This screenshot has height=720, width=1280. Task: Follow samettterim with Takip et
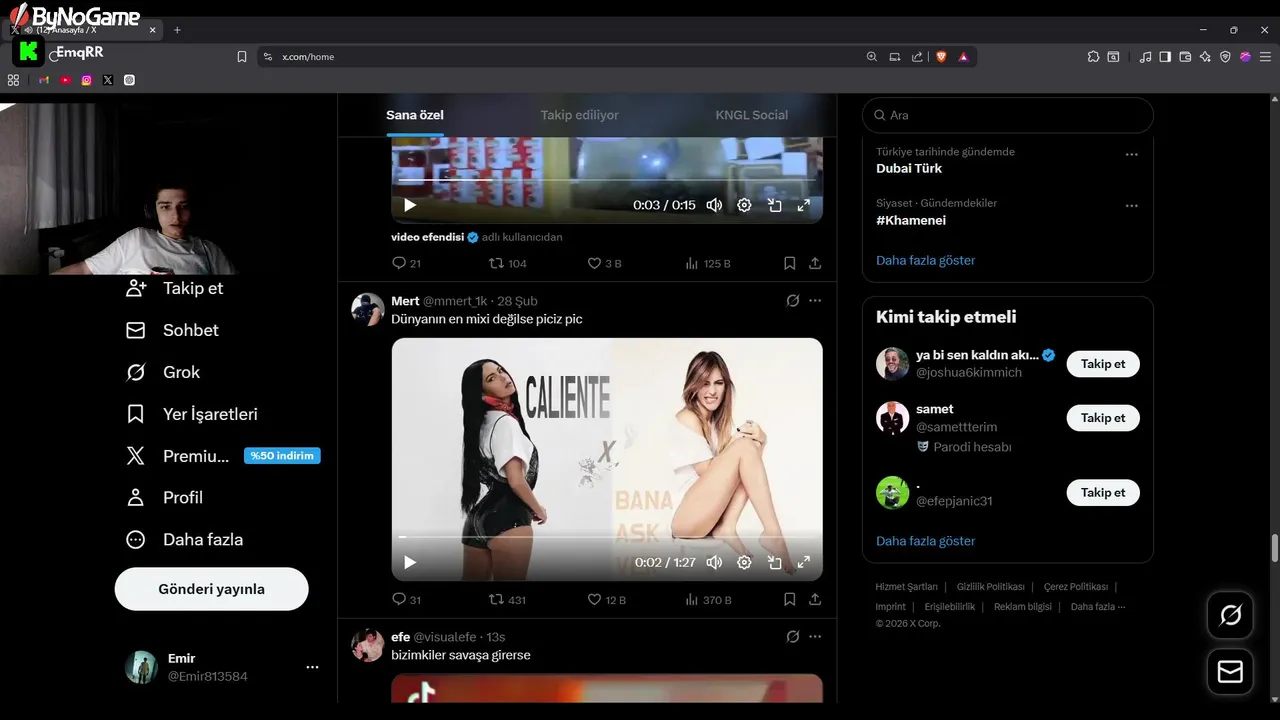tap(1103, 418)
